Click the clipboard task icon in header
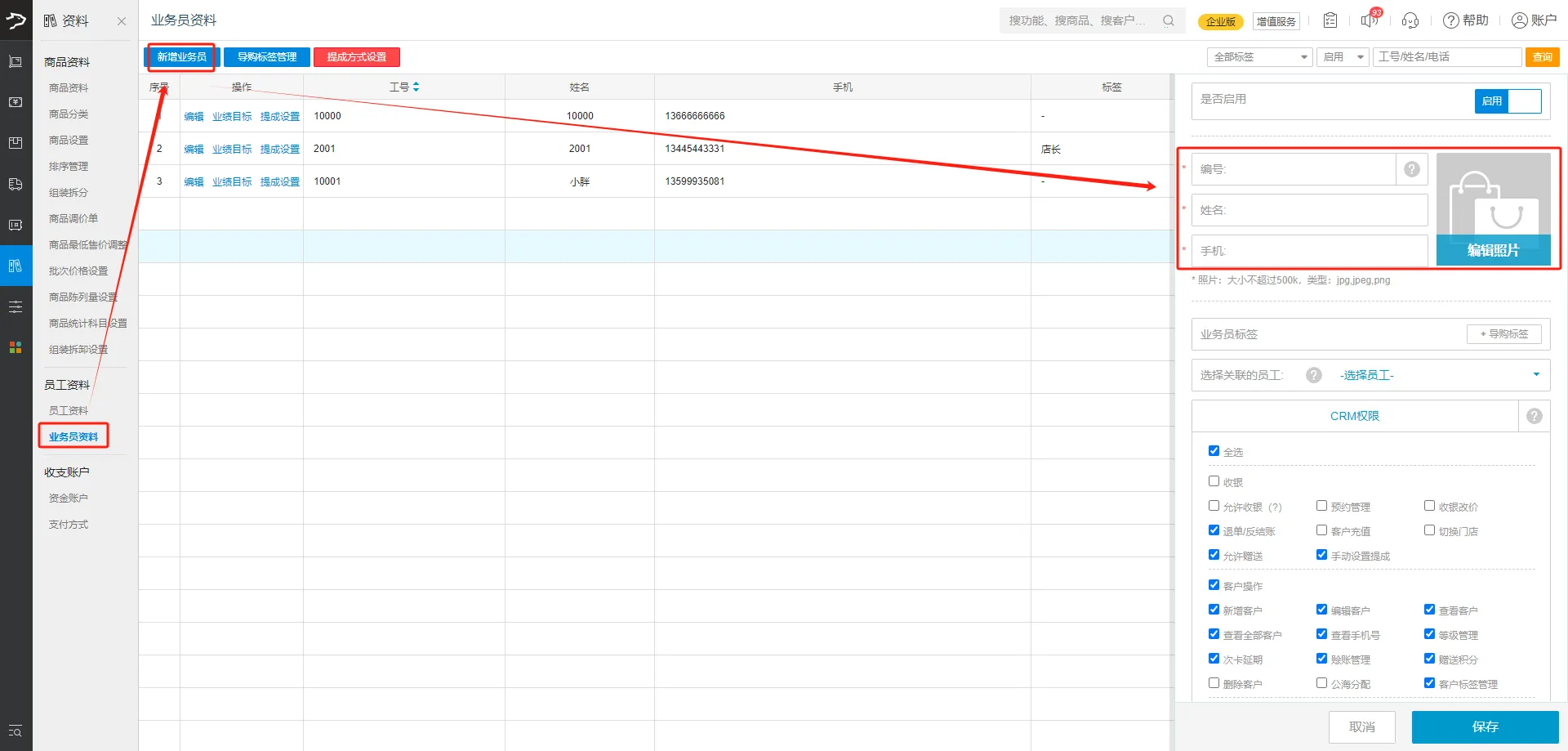The image size is (1568, 751). click(1330, 20)
